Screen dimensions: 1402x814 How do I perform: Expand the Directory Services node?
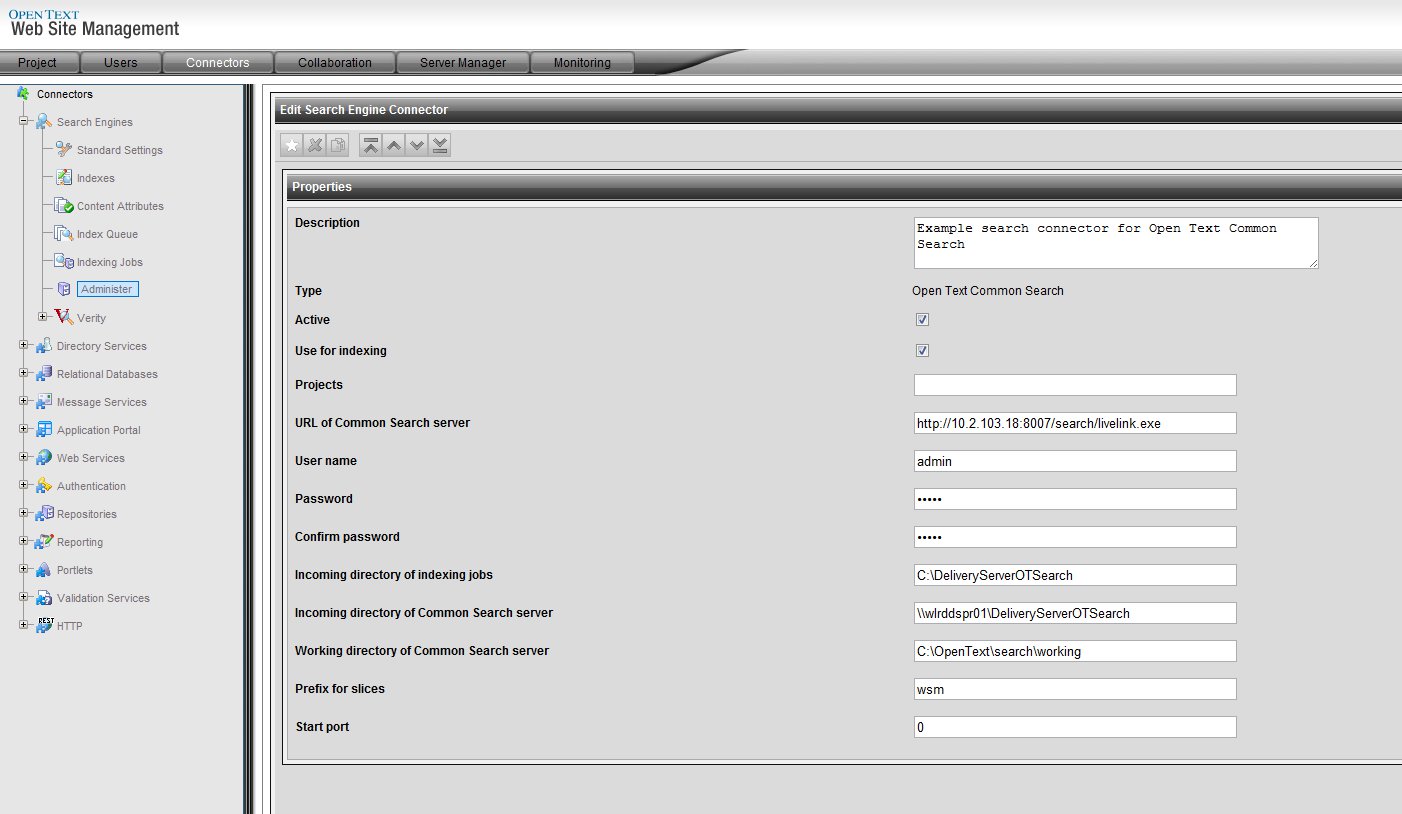(x=24, y=345)
